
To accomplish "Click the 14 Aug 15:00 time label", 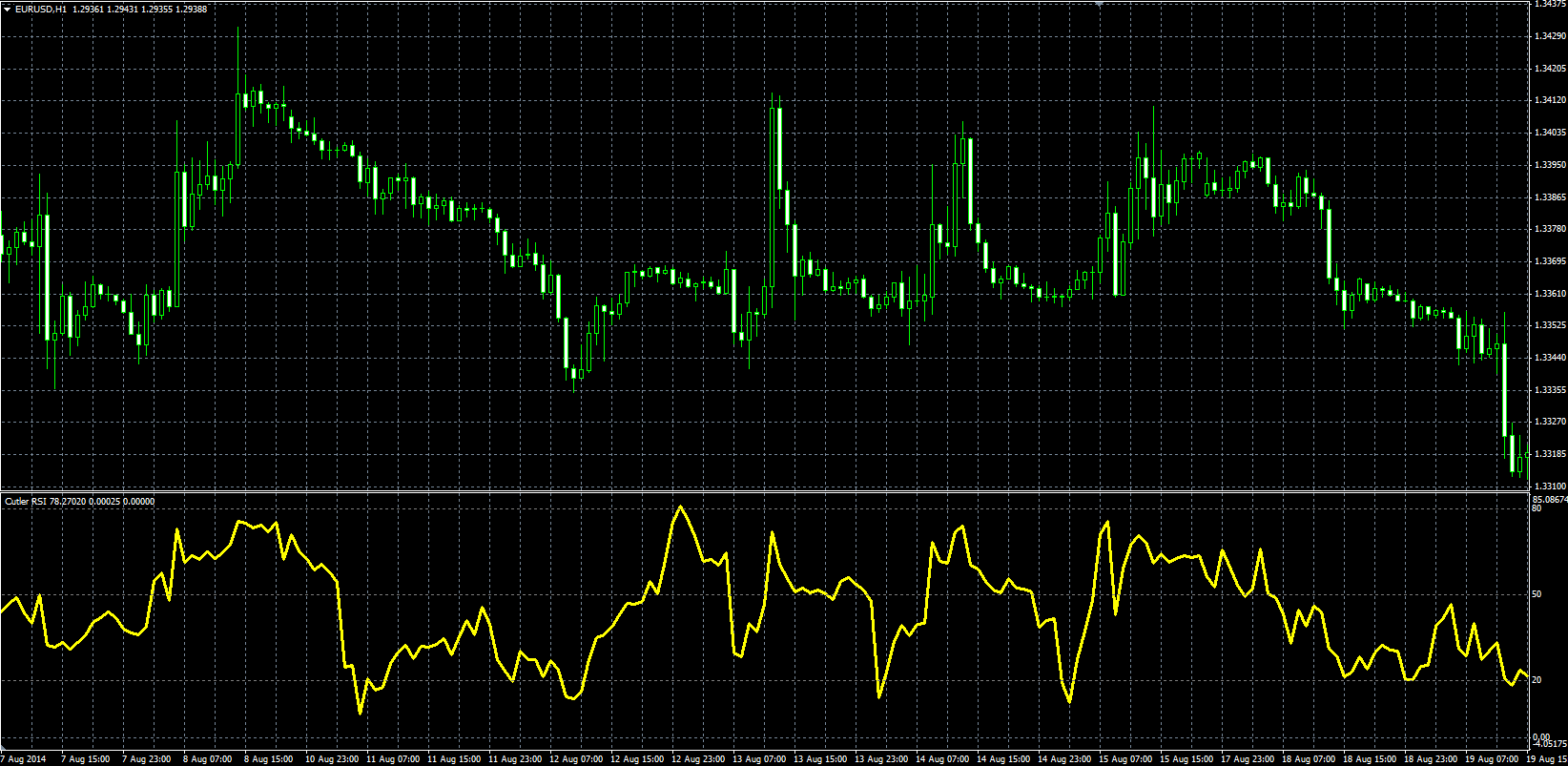I will (x=1003, y=759).
